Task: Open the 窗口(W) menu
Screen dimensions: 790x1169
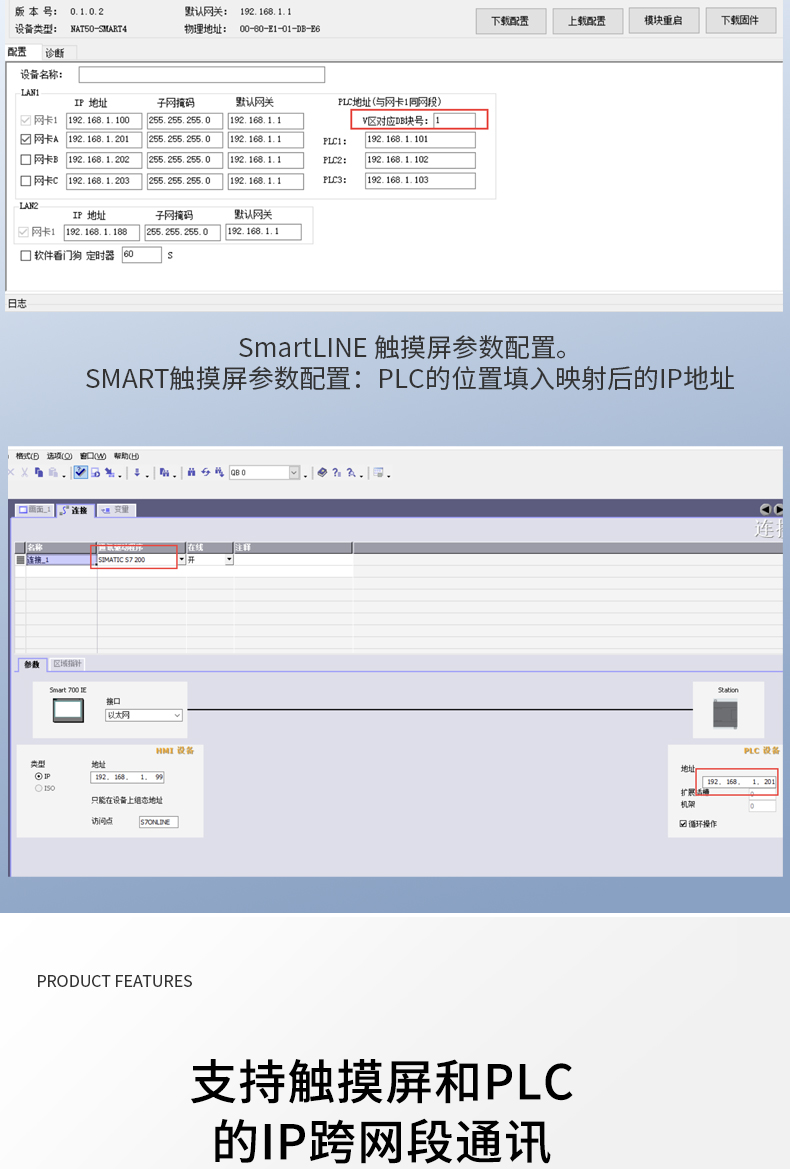Action: click(92, 456)
